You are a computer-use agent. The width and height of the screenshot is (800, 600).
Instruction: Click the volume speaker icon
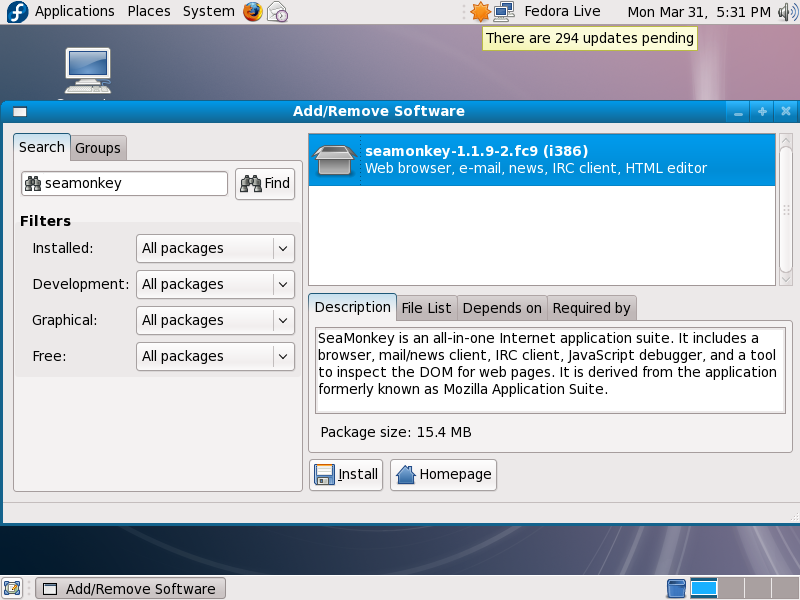[788, 12]
